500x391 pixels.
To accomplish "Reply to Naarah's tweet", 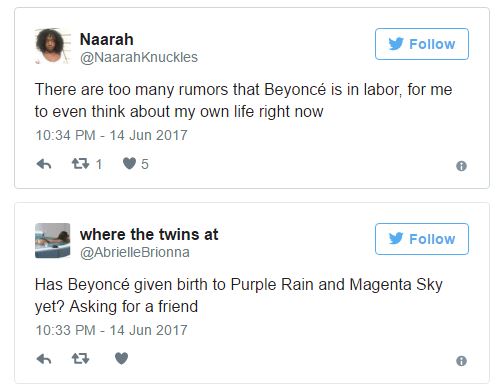I will pos(44,164).
